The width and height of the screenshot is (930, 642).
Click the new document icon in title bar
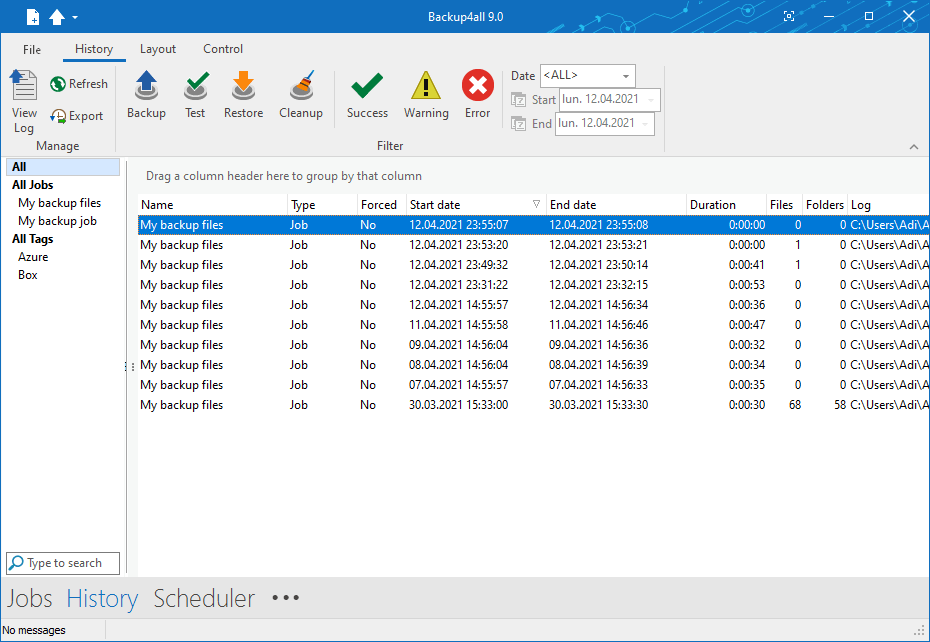[33, 17]
